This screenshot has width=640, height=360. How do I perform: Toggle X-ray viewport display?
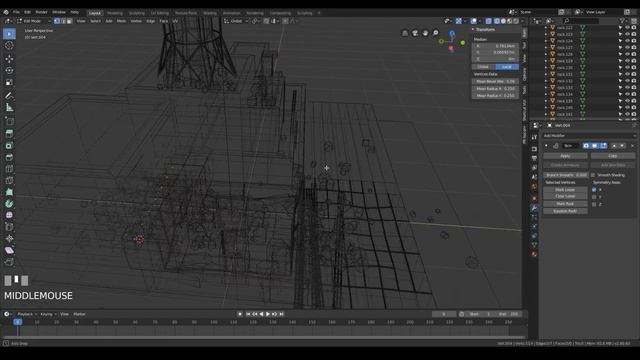[x=489, y=21]
